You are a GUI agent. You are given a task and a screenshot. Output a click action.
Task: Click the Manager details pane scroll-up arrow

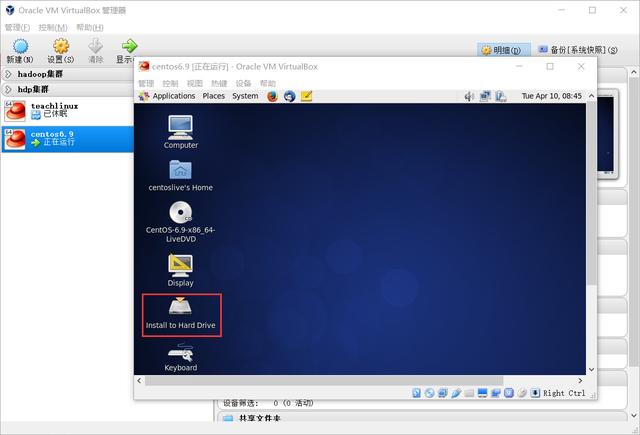point(634,72)
